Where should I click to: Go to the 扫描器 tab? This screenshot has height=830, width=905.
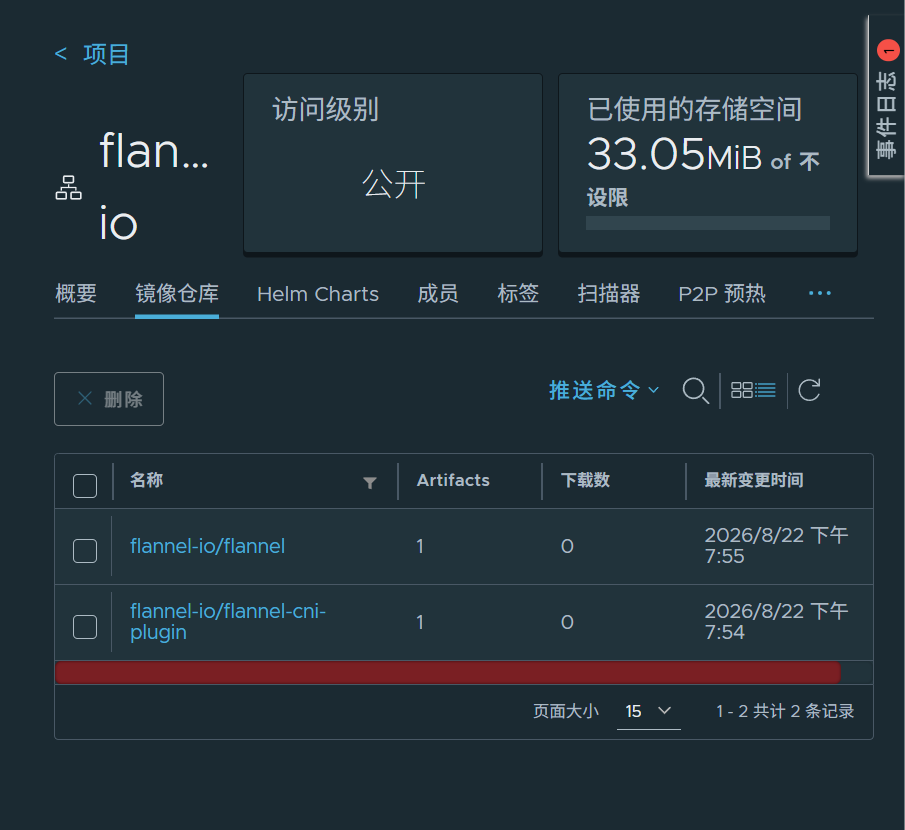point(608,294)
